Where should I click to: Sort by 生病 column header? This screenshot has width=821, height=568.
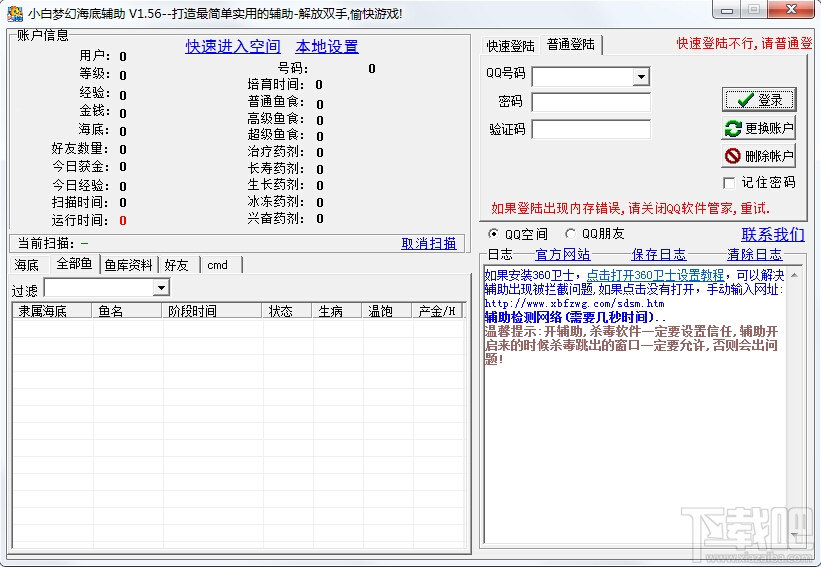(336, 310)
